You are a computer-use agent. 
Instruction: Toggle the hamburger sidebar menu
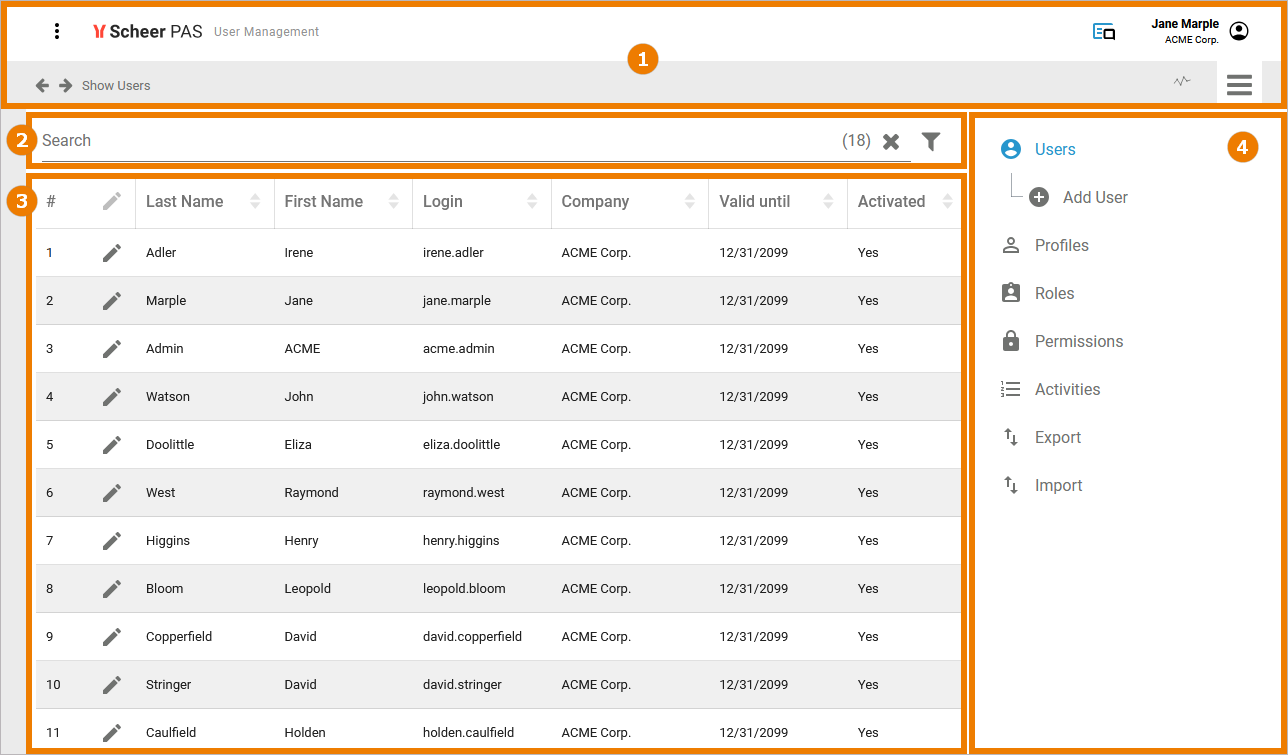1239,85
